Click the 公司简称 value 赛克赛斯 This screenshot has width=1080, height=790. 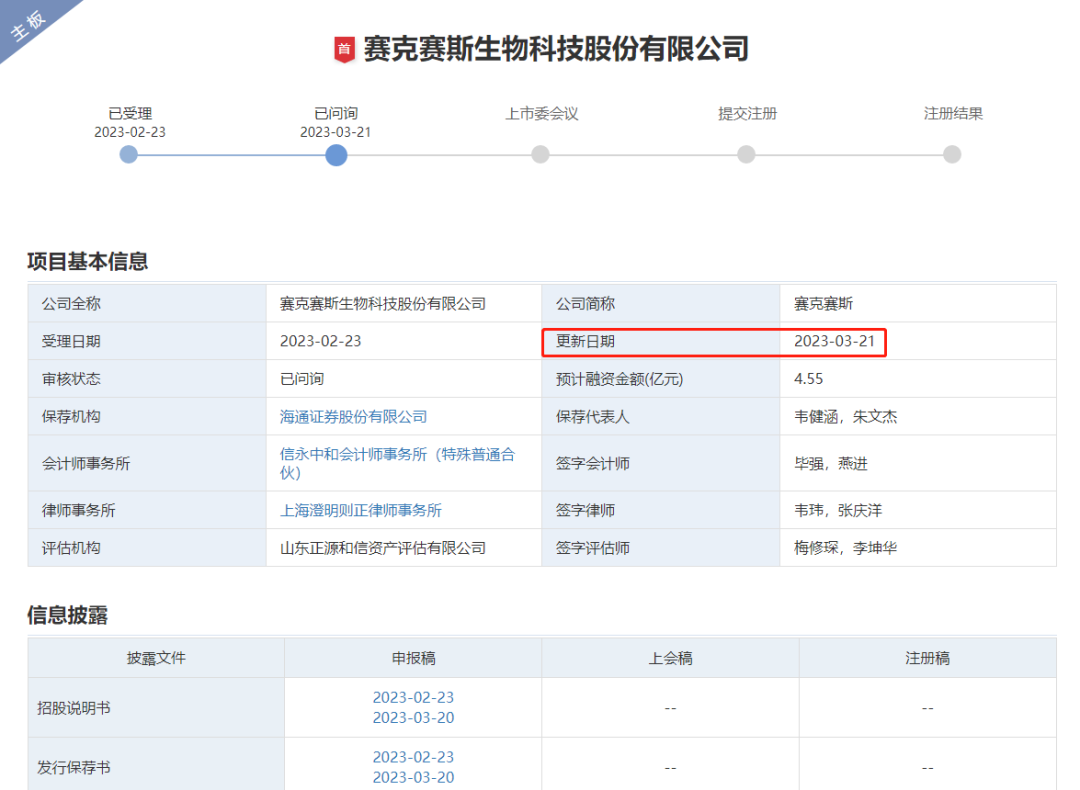pyautogui.click(x=824, y=304)
